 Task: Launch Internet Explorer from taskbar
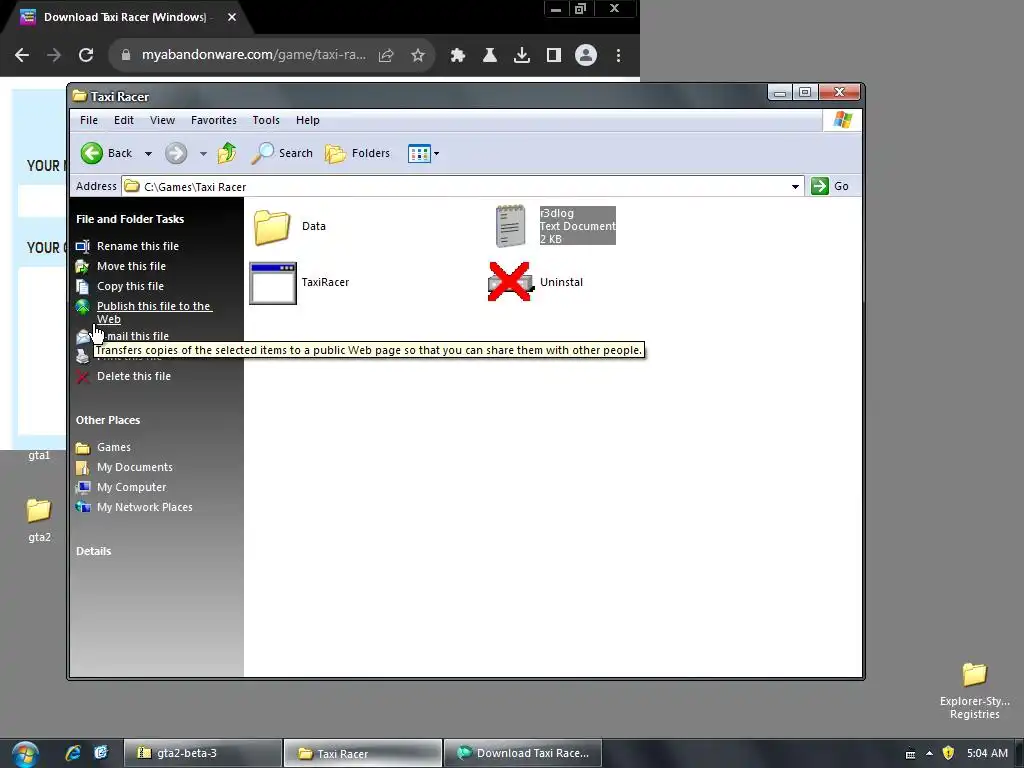coord(73,753)
